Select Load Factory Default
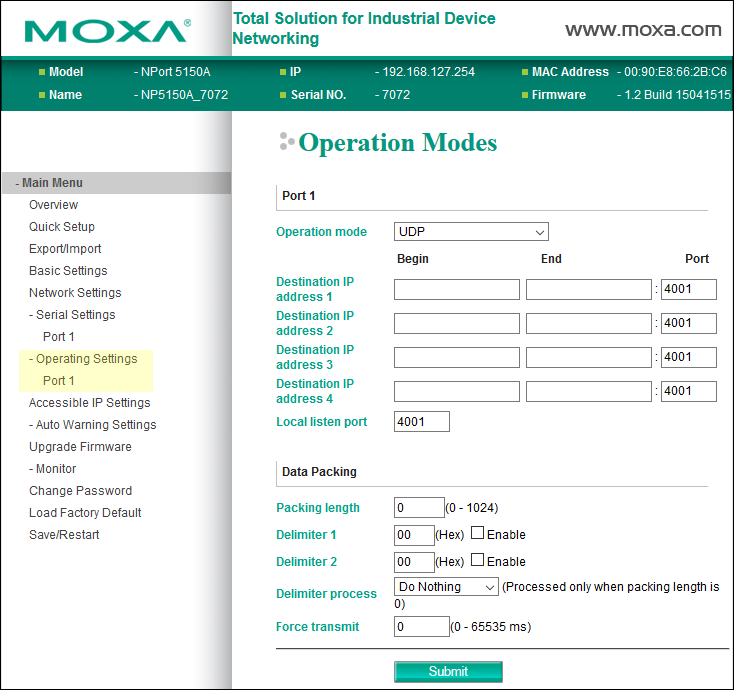This screenshot has width=734, height=690. click(x=85, y=513)
